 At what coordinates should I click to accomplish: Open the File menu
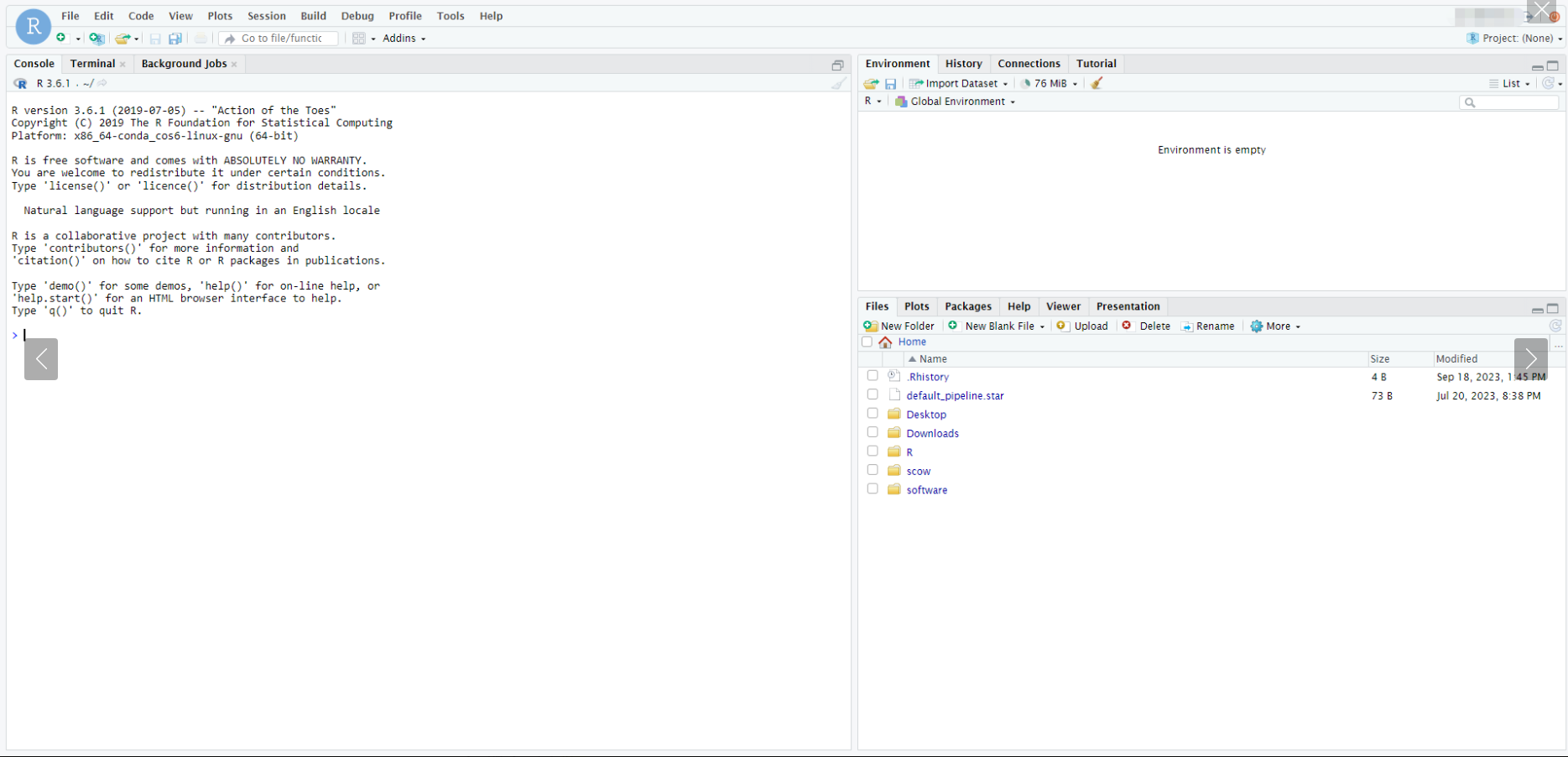click(x=70, y=16)
